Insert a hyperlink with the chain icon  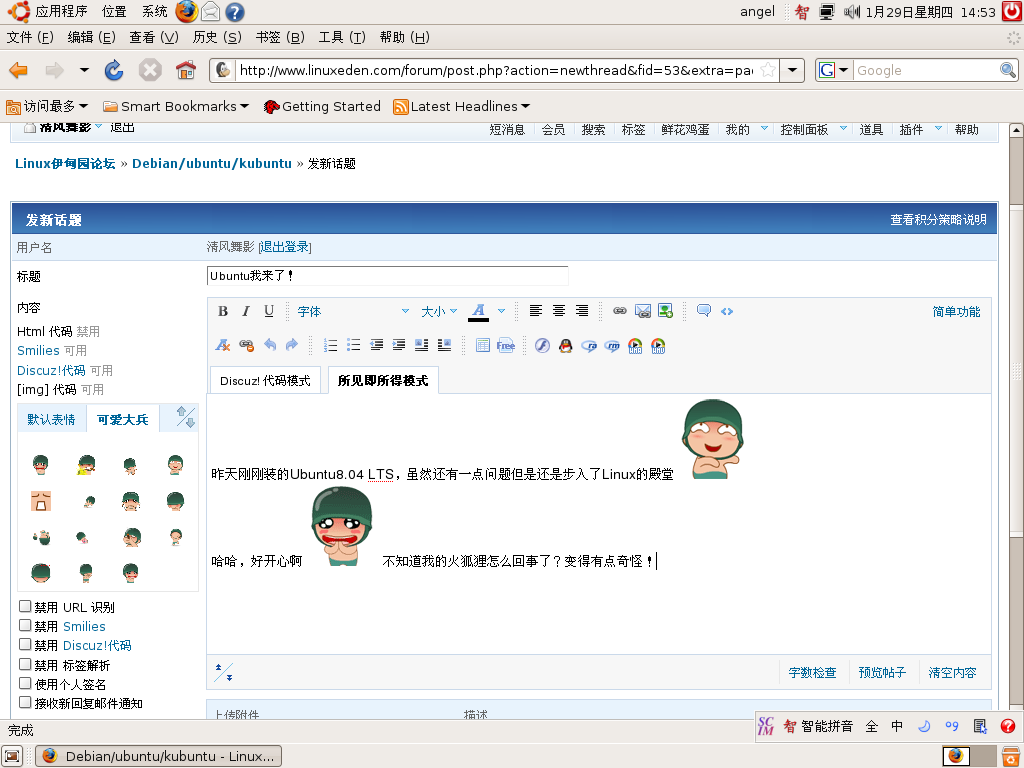620,312
